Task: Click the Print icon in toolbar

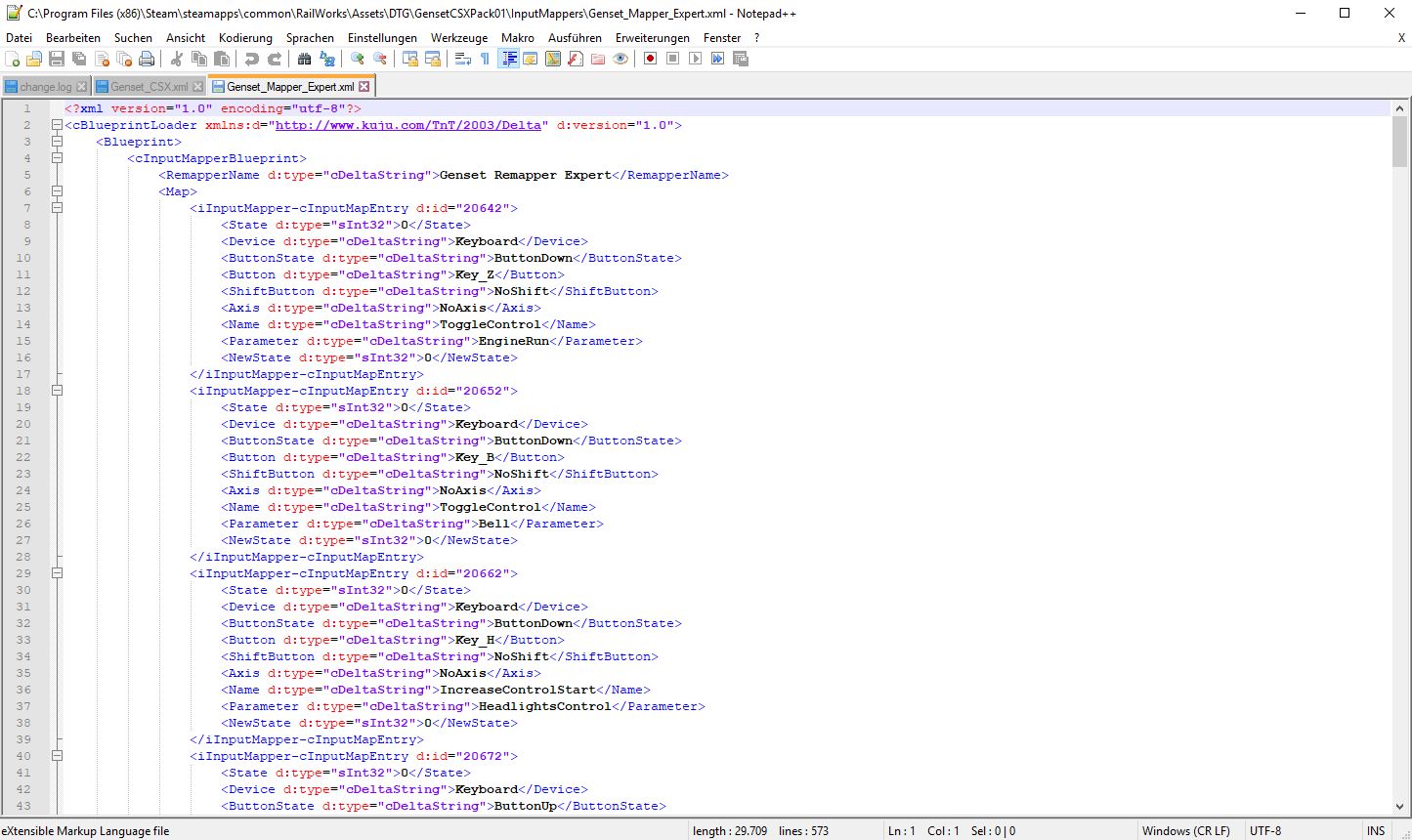Action: coord(147,60)
